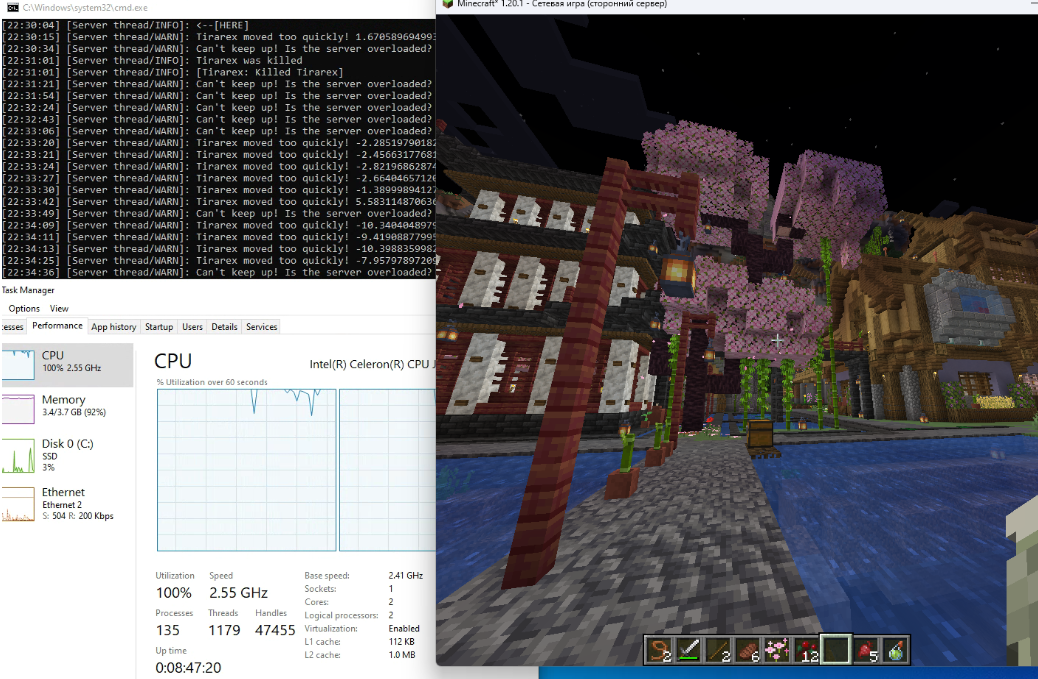Click the cmd.exe title bar icon
The image size is (1038, 679).
click(x=11, y=8)
